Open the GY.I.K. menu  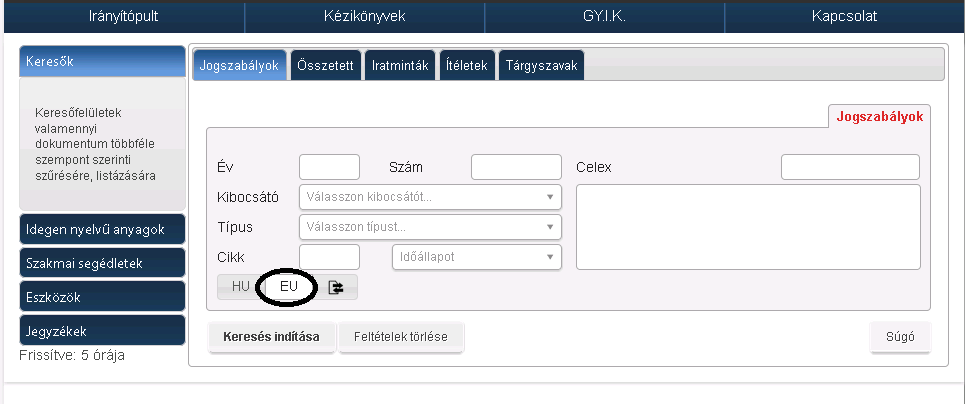[x=604, y=17]
